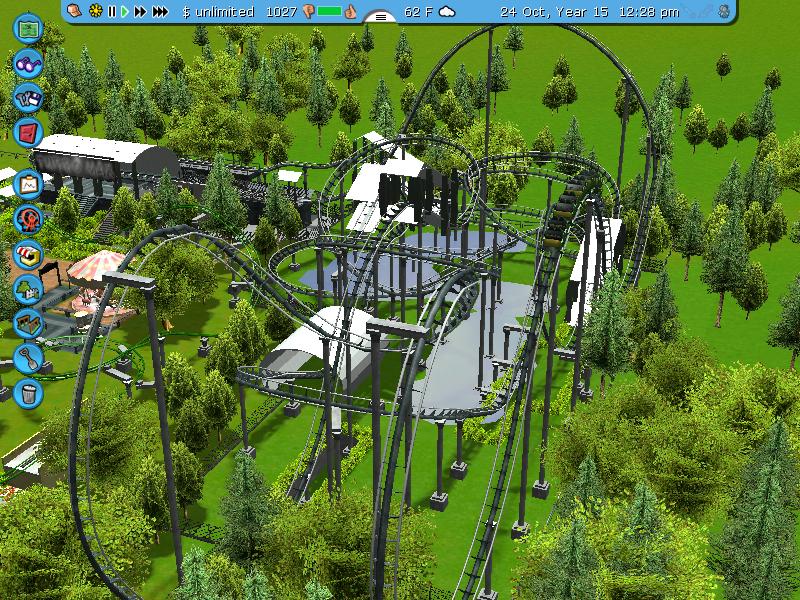800x600 pixels.
Task: Open the rides menu with Ferris wheel icon
Action: pos(28,219)
